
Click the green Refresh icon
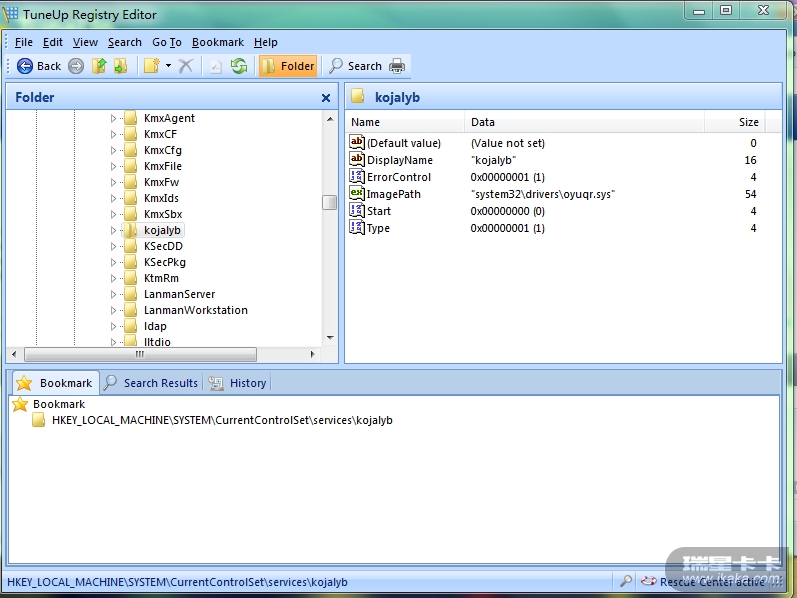(x=239, y=66)
